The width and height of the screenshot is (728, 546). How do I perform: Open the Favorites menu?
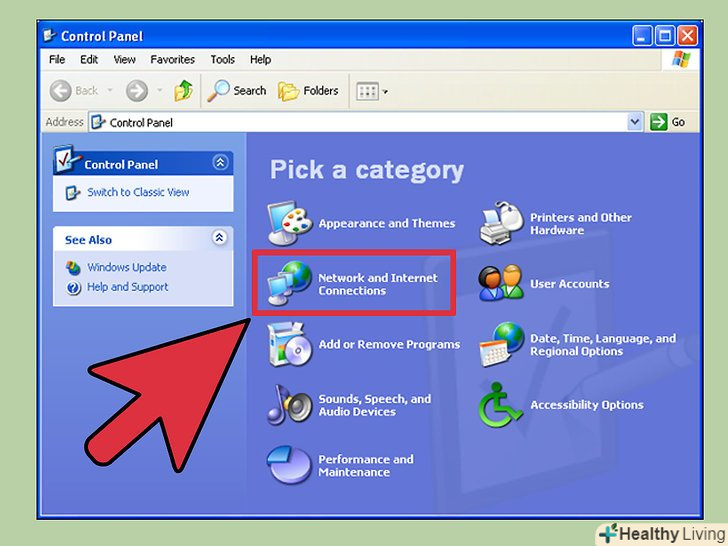[x=172, y=59]
